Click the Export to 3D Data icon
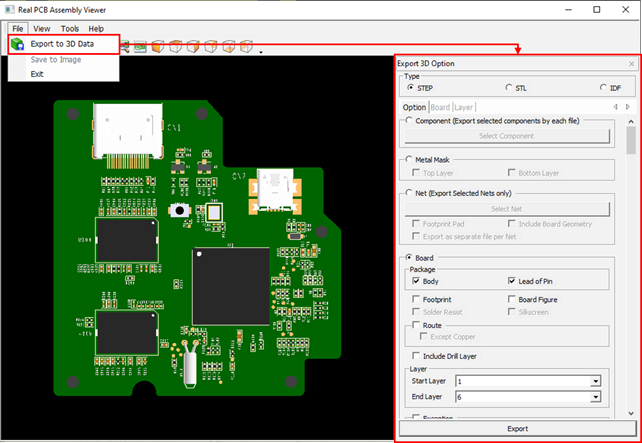 (x=17, y=44)
